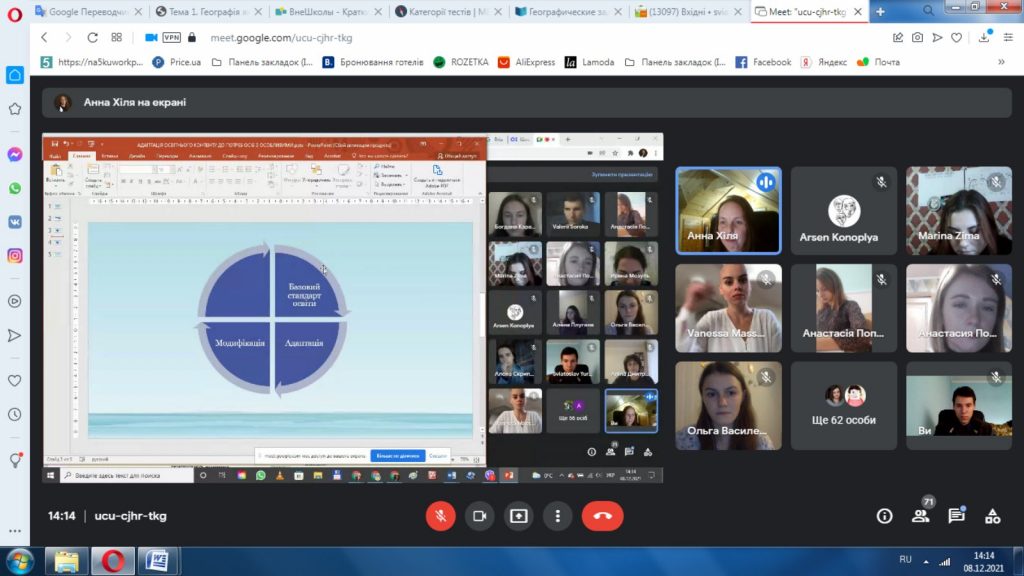
Task: Open Activities shapes icon
Action: coord(993,516)
